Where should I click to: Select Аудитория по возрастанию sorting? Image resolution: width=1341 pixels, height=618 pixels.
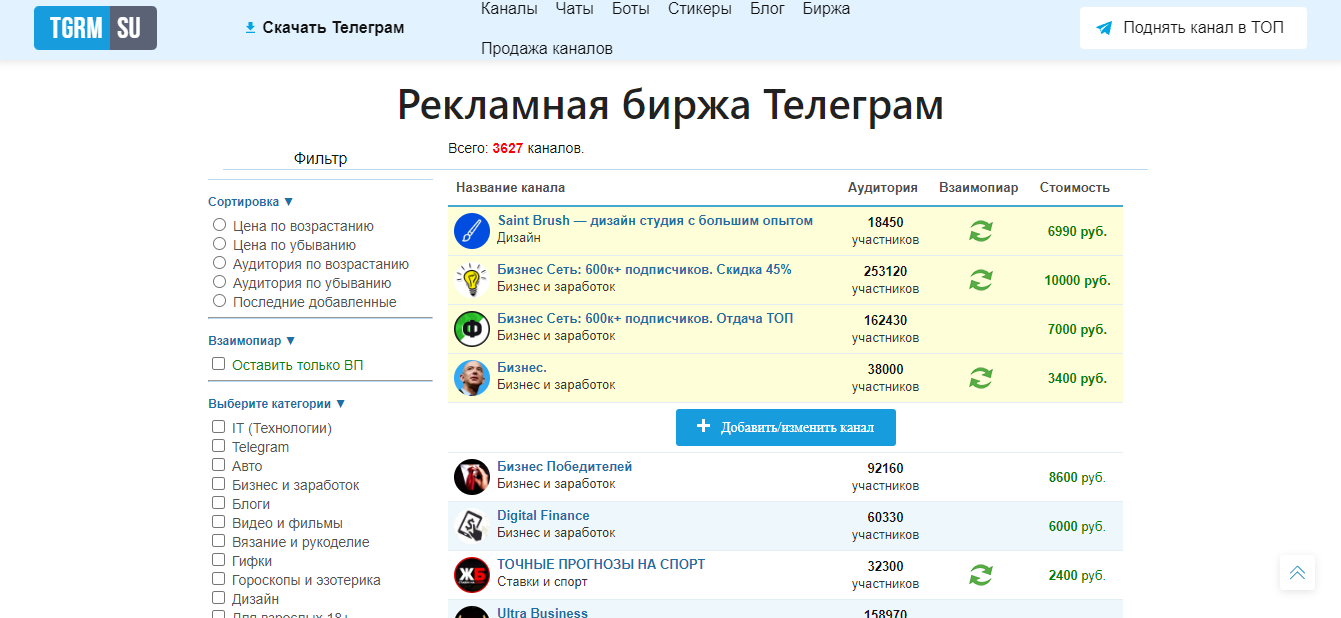[219, 263]
